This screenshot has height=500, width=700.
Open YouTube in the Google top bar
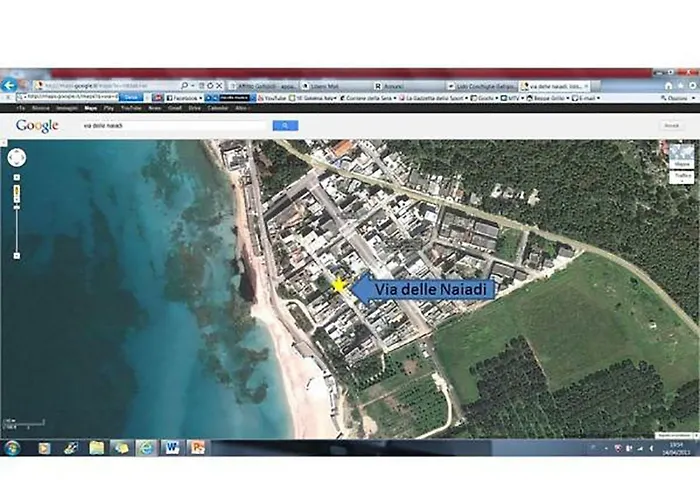pyautogui.click(x=129, y=107)
